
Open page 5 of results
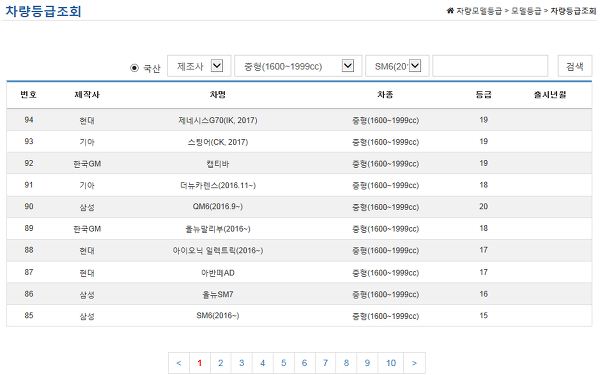284,363
